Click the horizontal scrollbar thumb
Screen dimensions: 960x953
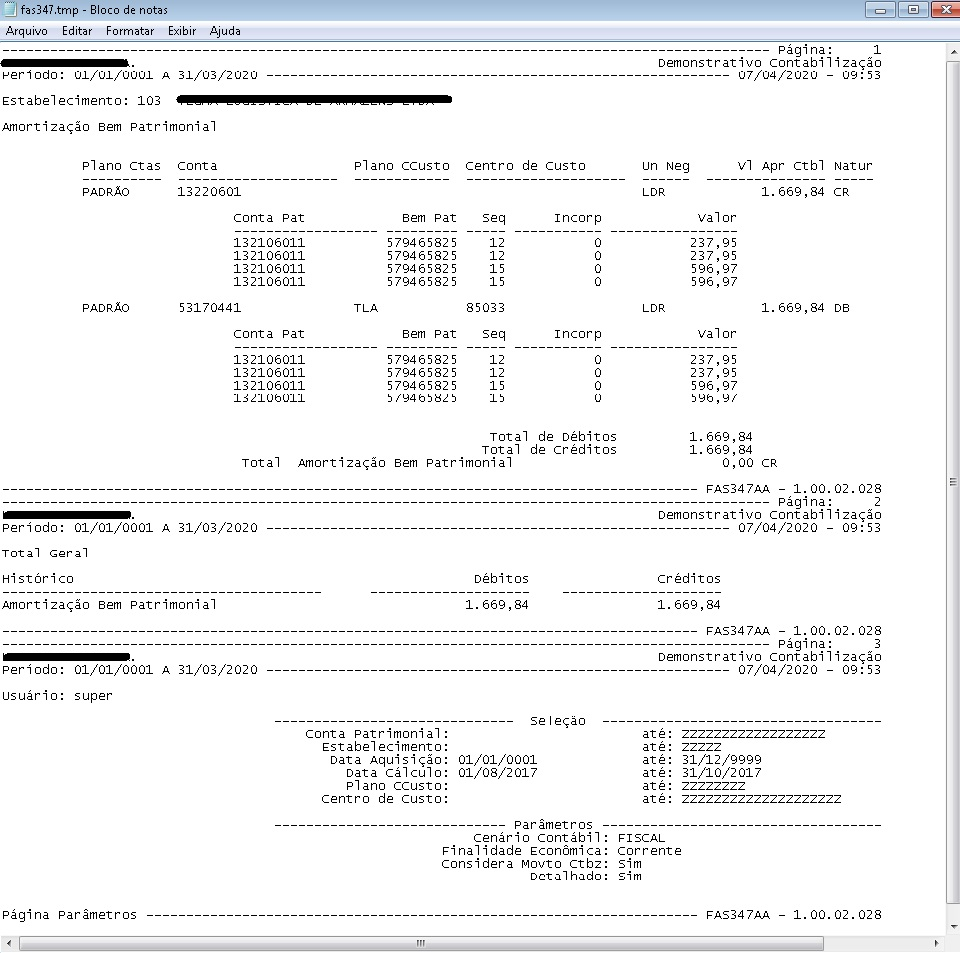point(421,943)
